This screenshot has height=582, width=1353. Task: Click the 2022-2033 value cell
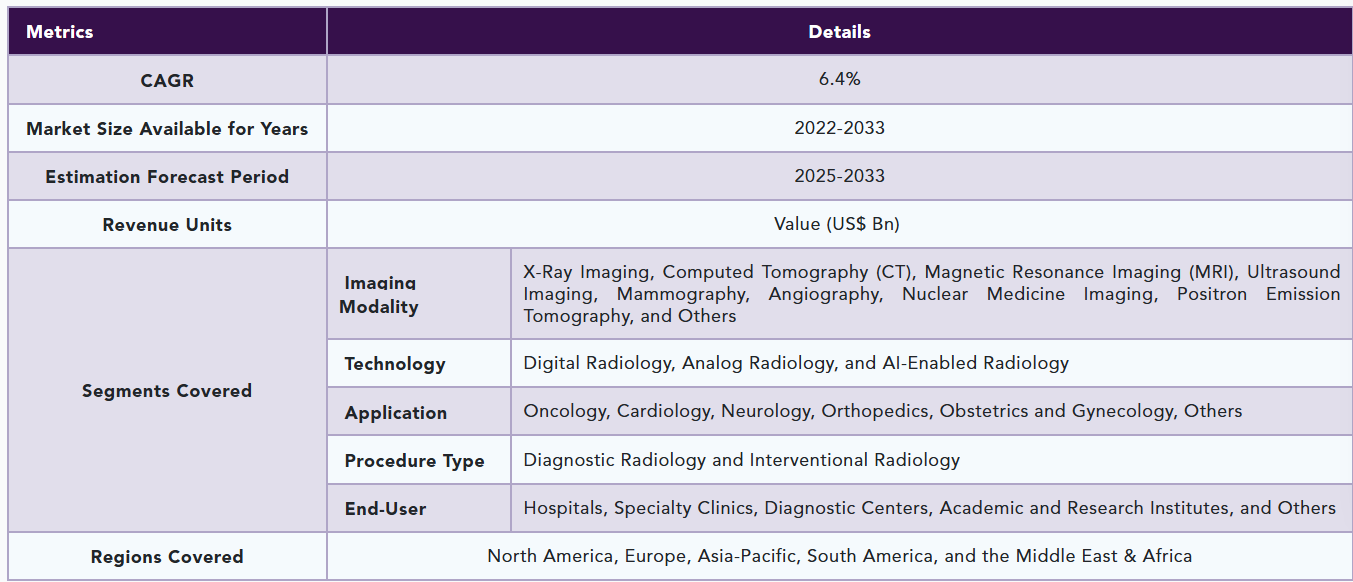[x=839, y=128]
